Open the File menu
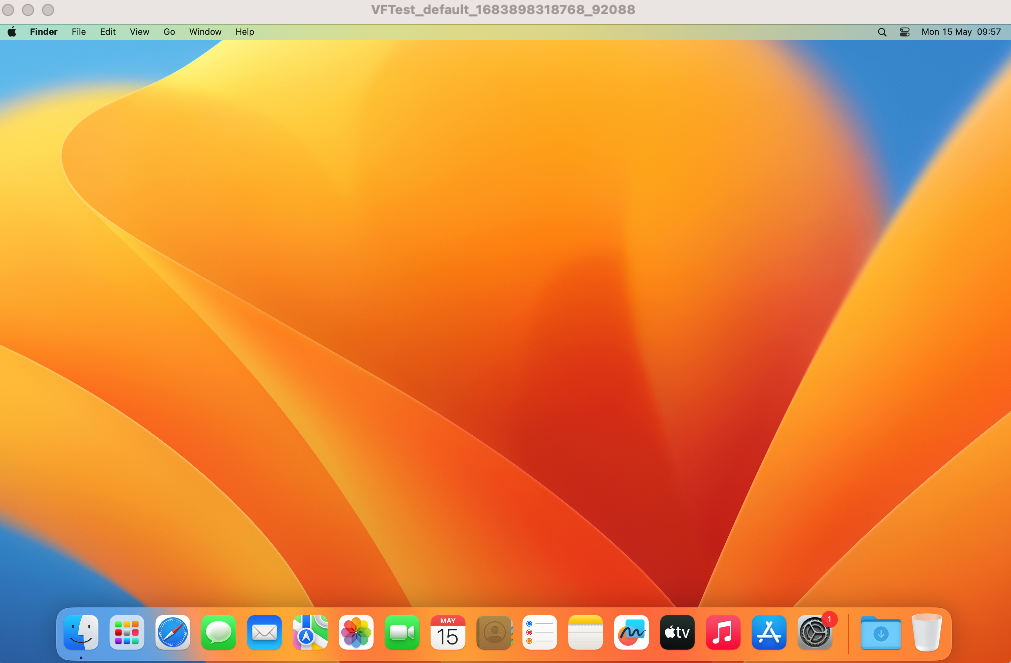Image resolution: width=1011 pixels, height=663 pixels. pos(78,32)
